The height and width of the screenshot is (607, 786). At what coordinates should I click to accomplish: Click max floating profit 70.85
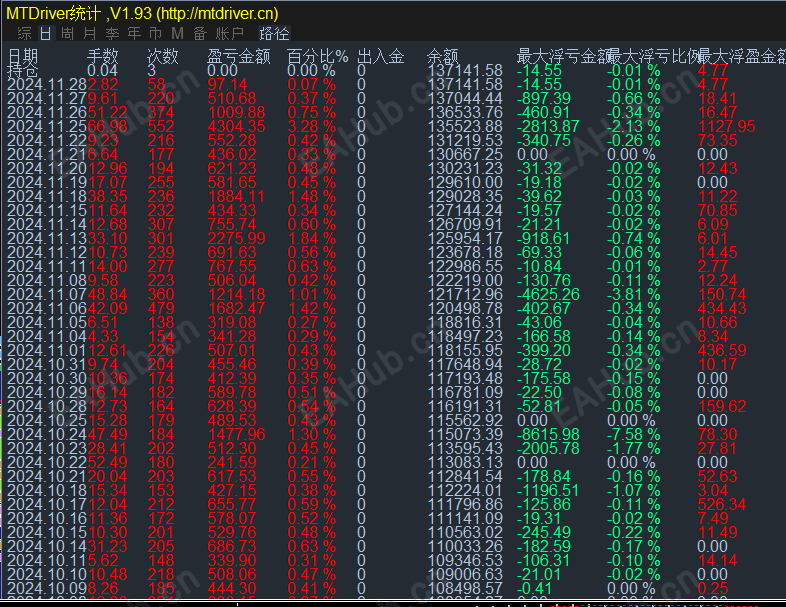tap(717, 211)
